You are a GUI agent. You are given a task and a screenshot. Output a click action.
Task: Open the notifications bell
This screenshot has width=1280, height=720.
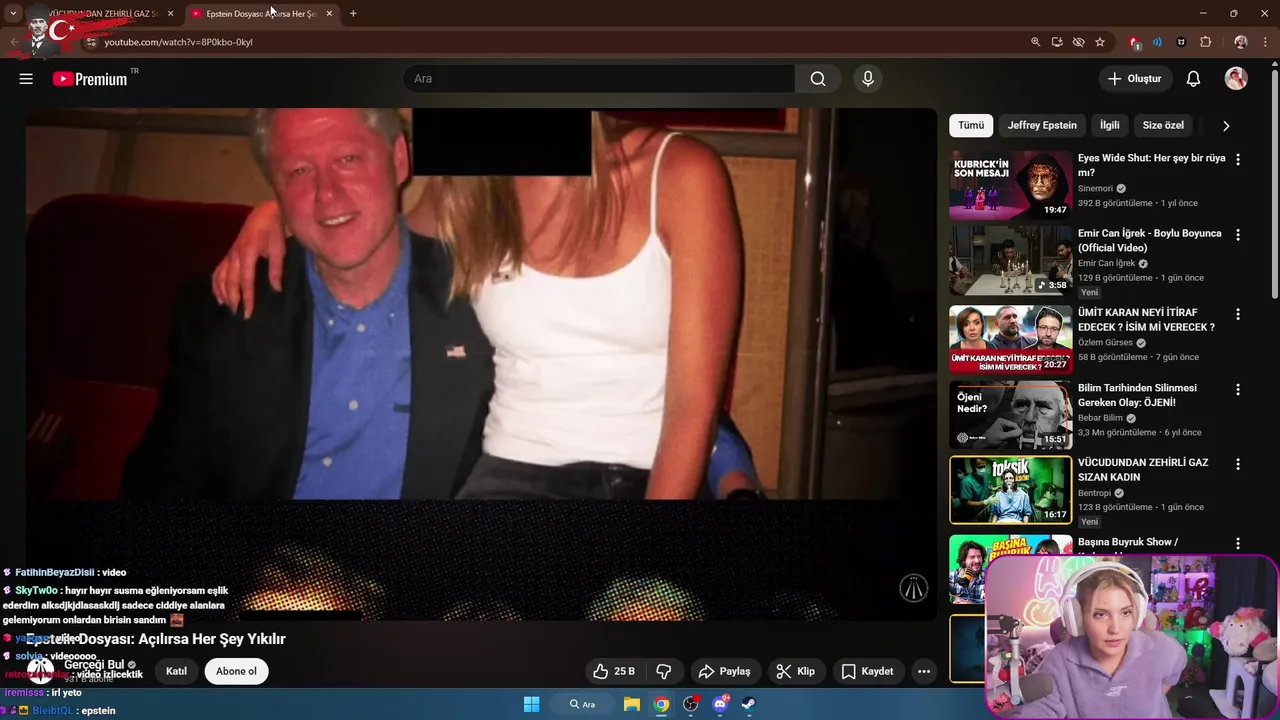(1193, 79)
